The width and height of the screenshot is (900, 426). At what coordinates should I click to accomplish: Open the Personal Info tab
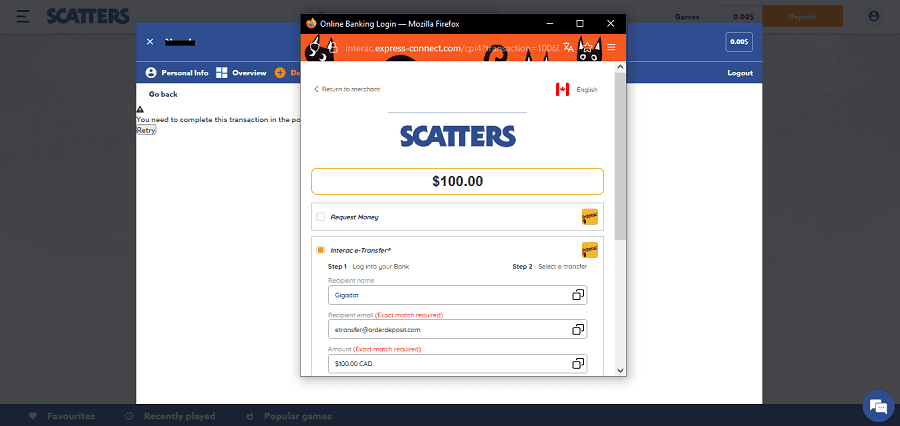(x=177, y=73)
